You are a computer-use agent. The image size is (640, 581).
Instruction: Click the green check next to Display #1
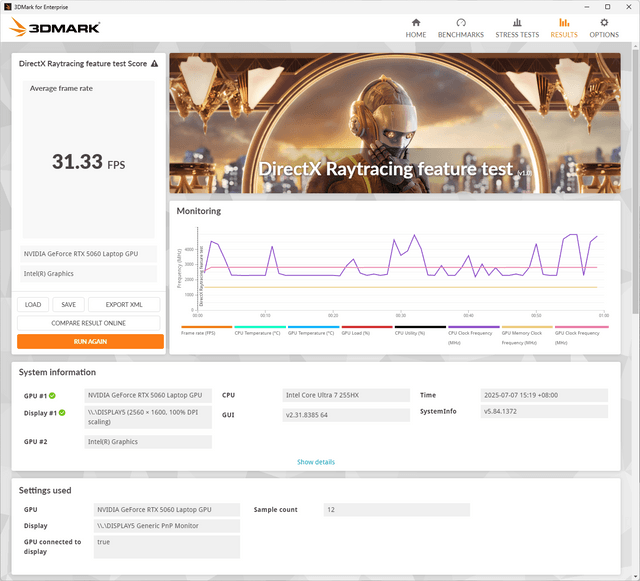62,413
